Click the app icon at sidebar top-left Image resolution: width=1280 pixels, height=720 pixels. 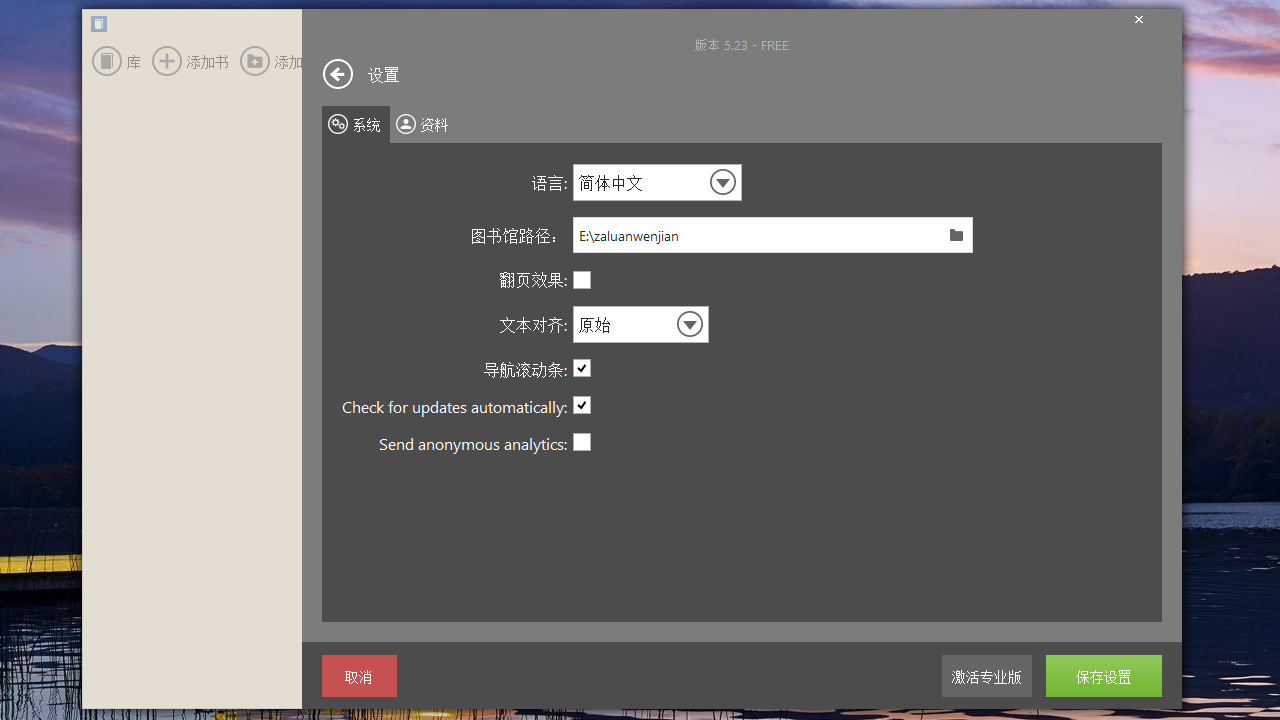coord(98,23)
